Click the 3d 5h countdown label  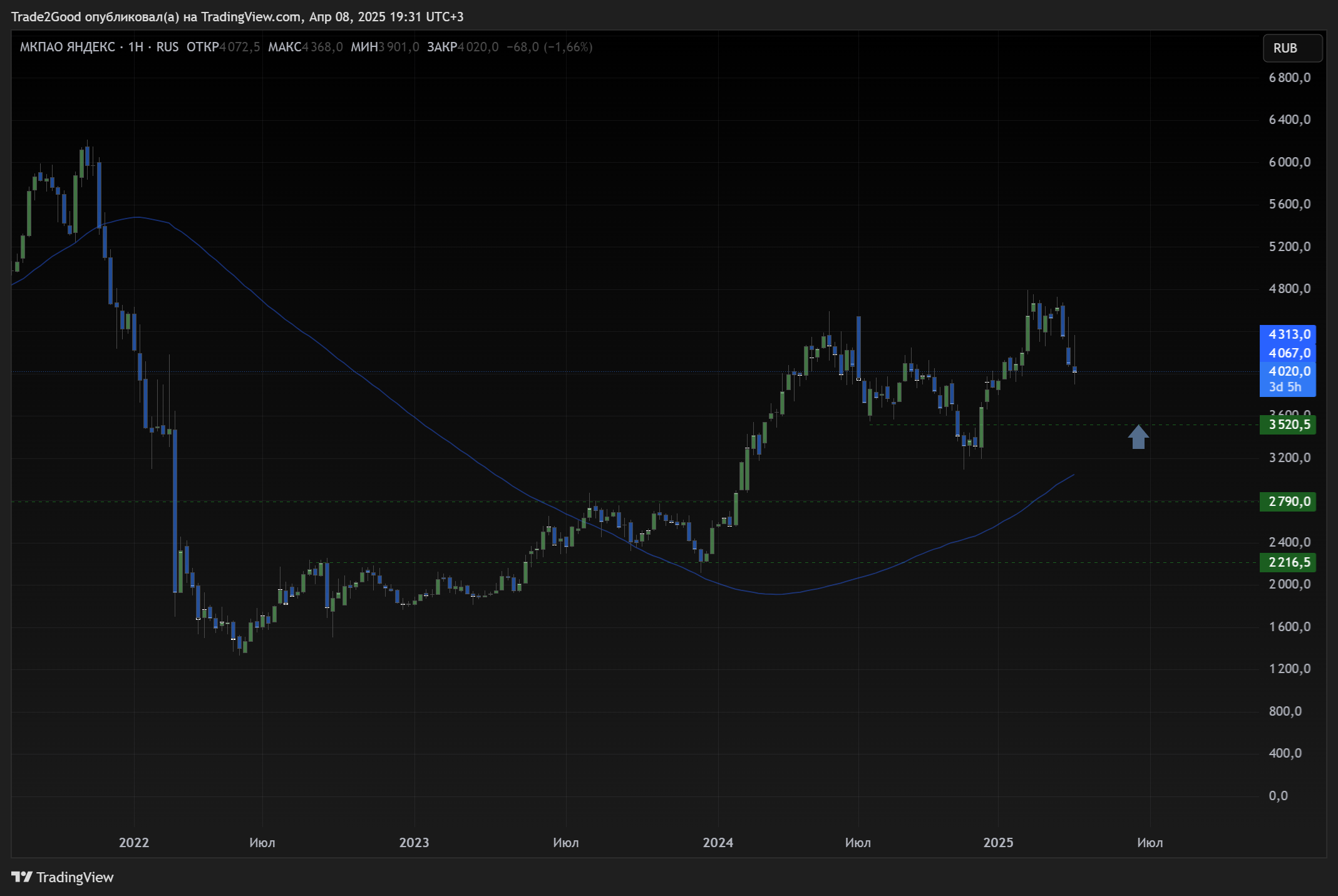pos(1285,387)
